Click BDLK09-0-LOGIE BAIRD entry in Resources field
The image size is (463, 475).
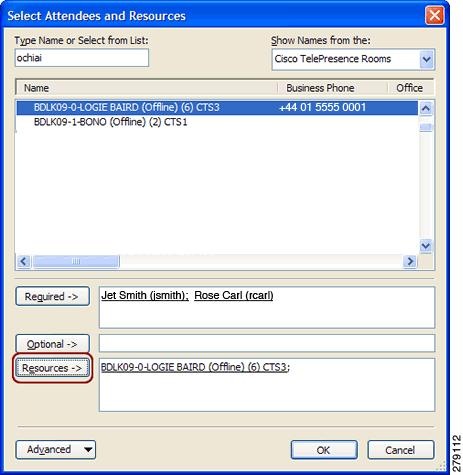point(195,367)
